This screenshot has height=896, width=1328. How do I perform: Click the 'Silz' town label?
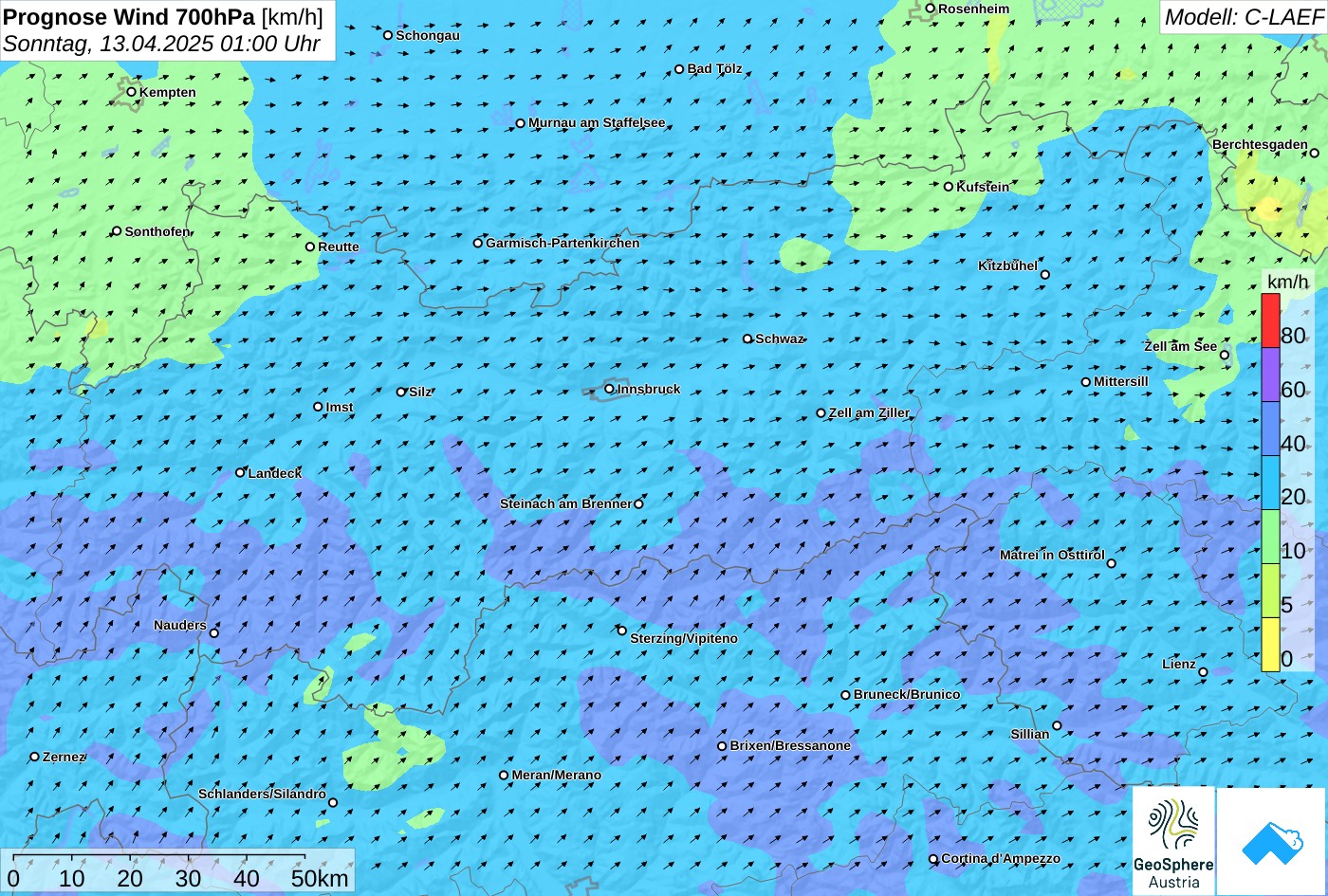pos(420,392)
